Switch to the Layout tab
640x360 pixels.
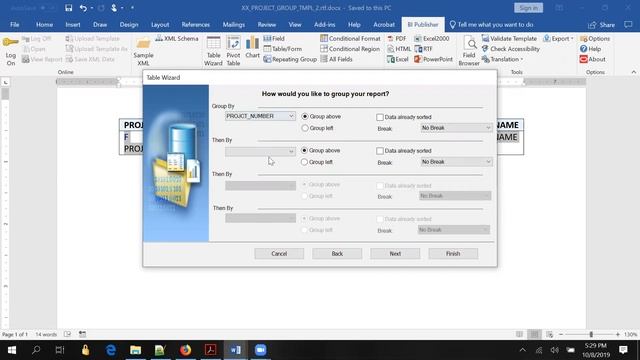click(160, 24)
